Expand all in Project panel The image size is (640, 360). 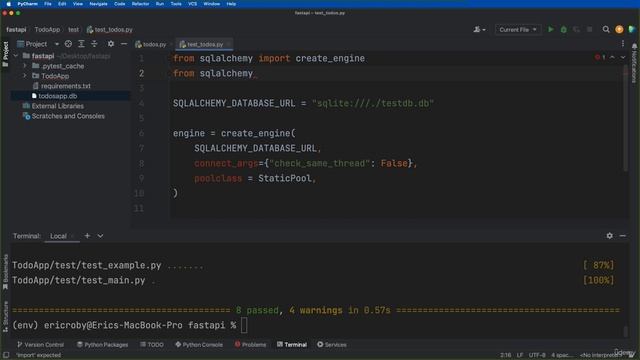81,44
